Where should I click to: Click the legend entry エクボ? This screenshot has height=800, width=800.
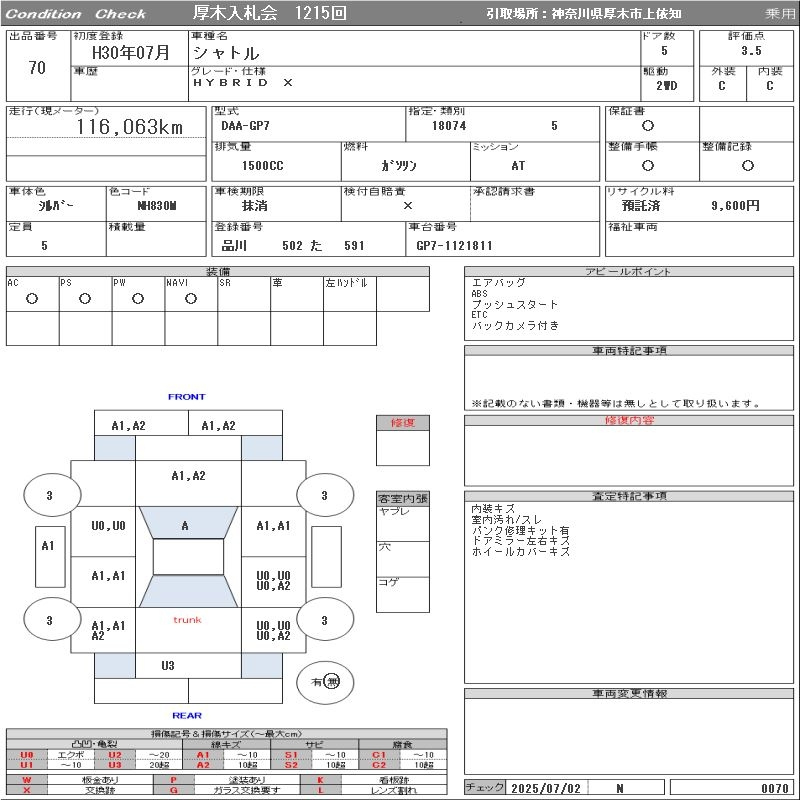coord(70,755)
